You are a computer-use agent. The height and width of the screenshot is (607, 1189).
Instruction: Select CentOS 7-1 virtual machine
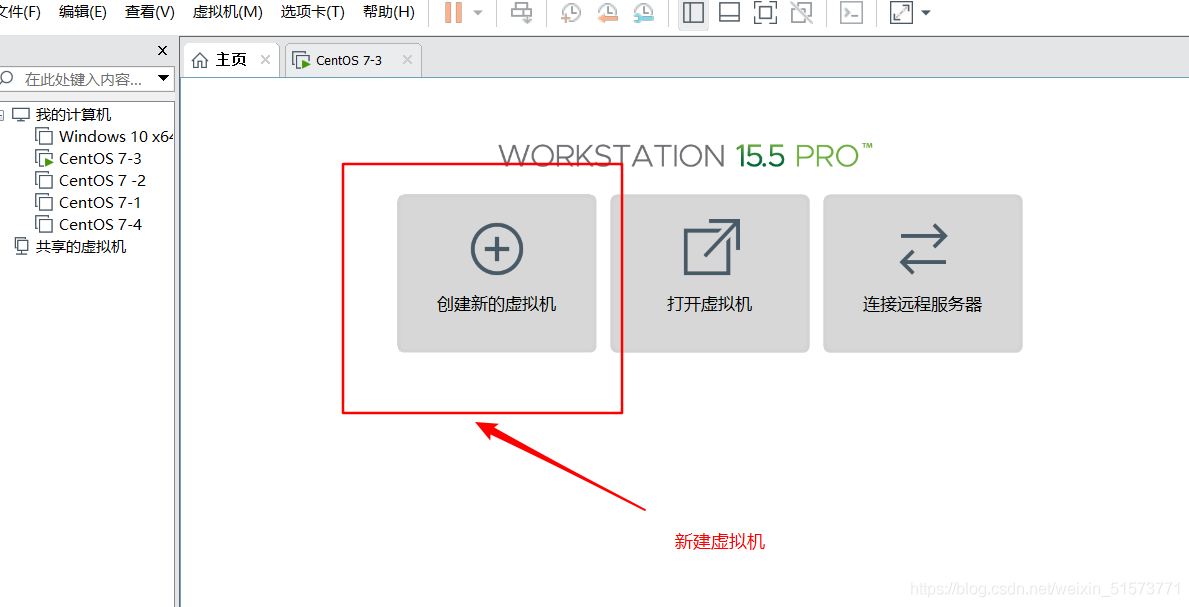click(100, 203)
